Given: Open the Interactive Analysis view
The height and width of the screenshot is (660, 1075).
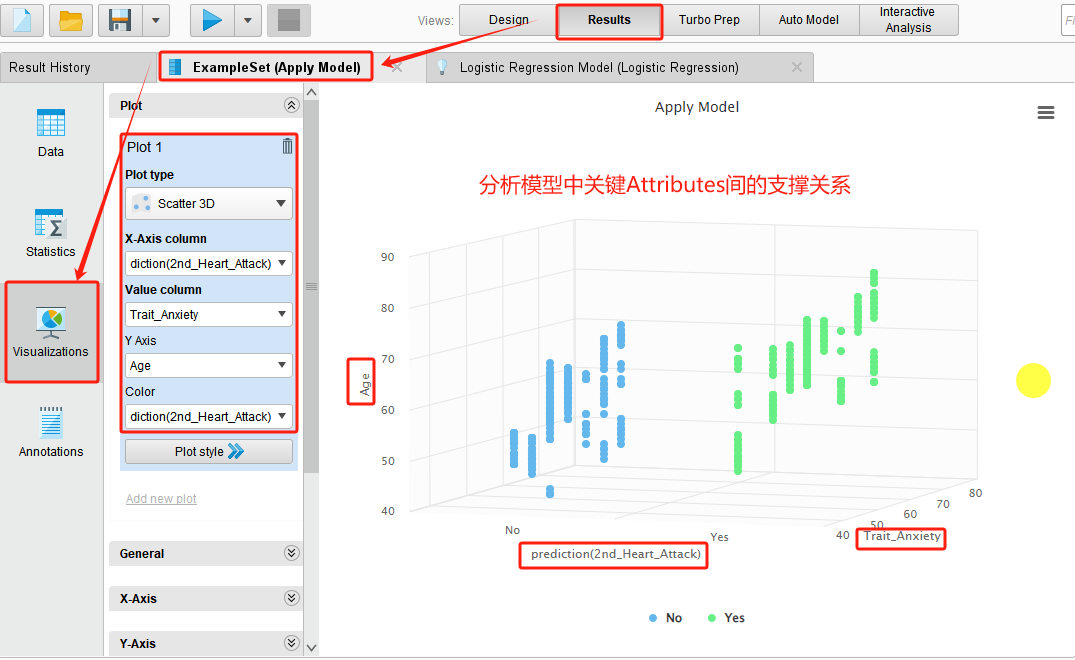Looking at the screenshot, I should [908, 20].
